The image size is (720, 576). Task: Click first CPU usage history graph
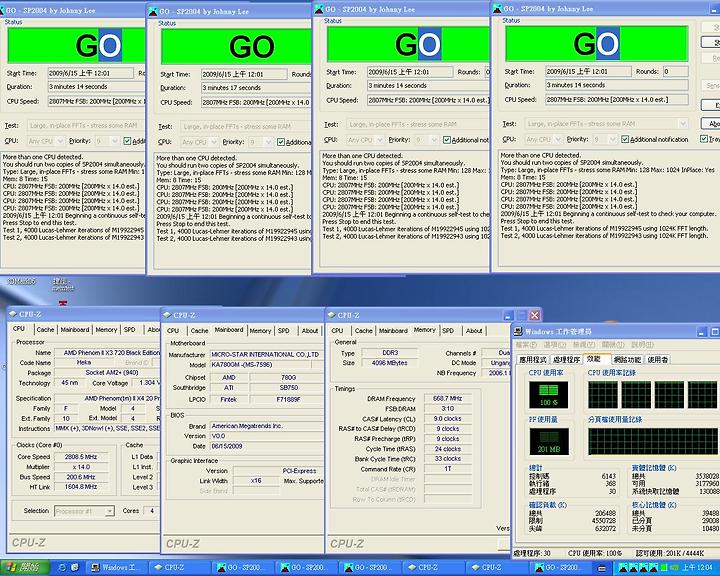tap(602, 394)
